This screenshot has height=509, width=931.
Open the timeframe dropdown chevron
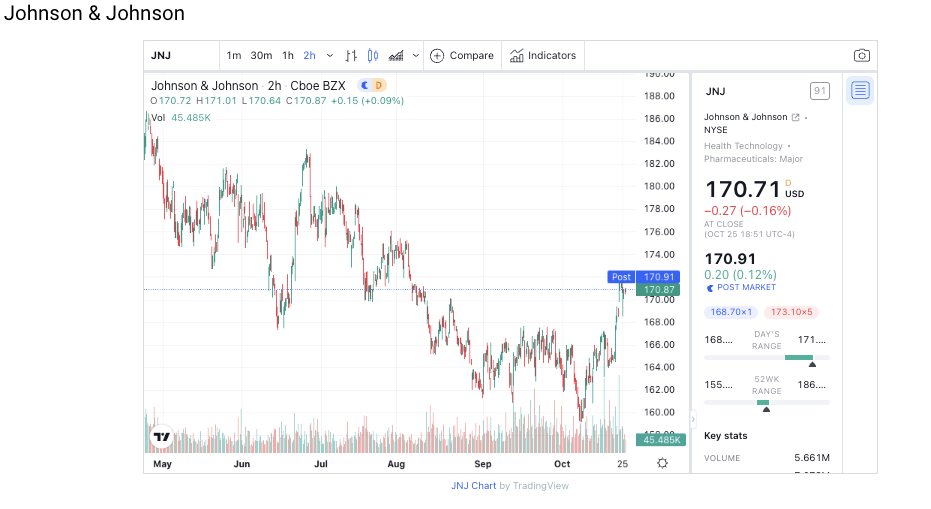(330, 56)
